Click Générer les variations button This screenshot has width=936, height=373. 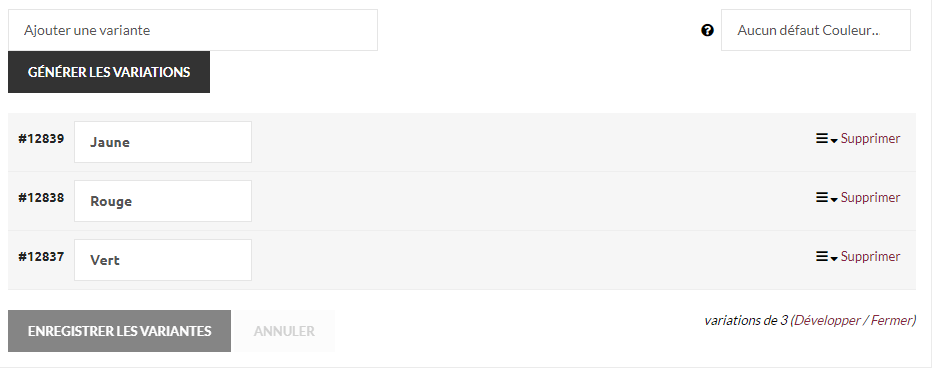(109, 72)
